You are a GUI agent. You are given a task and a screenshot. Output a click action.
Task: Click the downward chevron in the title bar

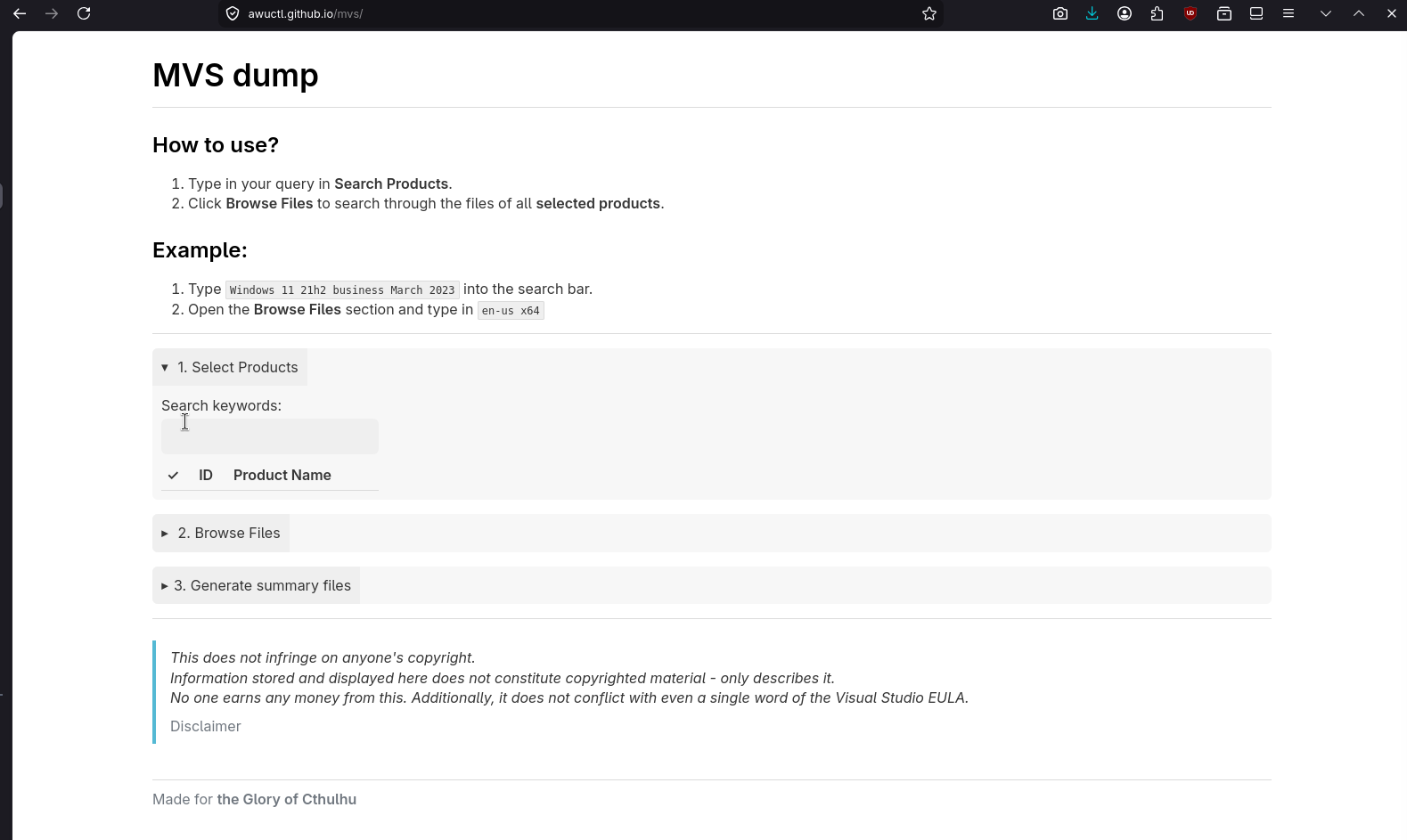(x=1326, y=13)
